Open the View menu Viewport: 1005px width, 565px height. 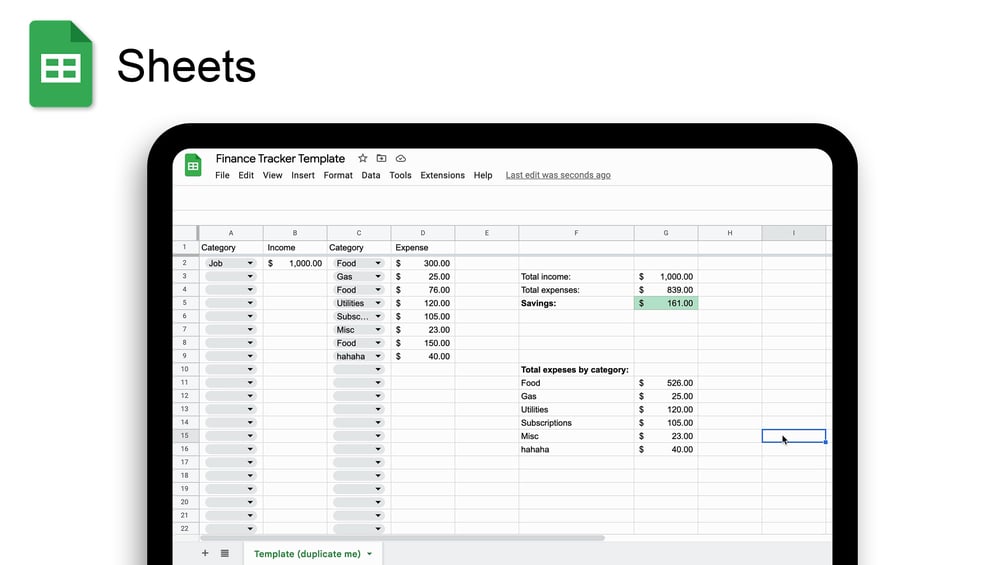coord(272,175)
